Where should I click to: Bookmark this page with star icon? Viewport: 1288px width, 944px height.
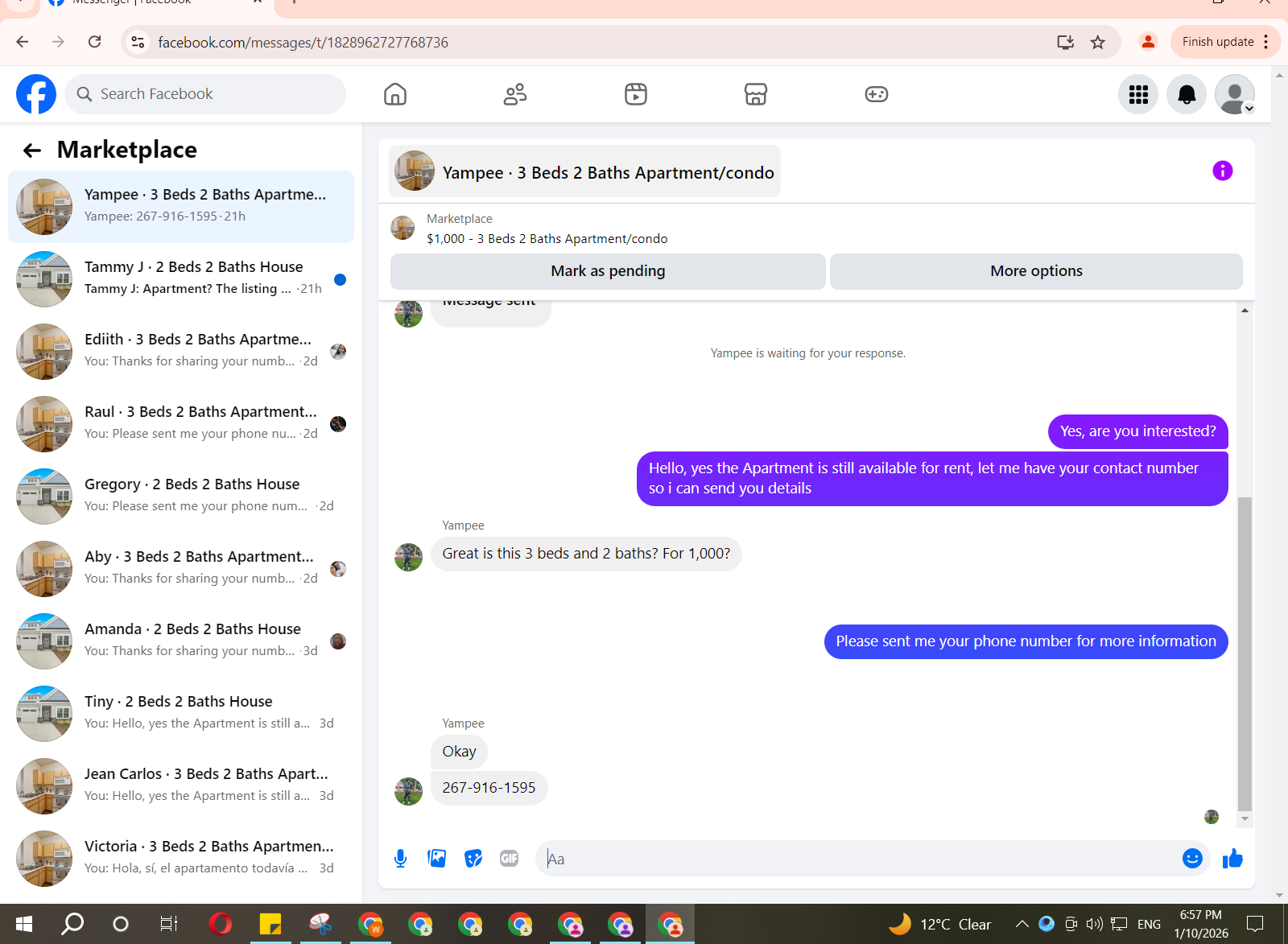(1097, 42)
